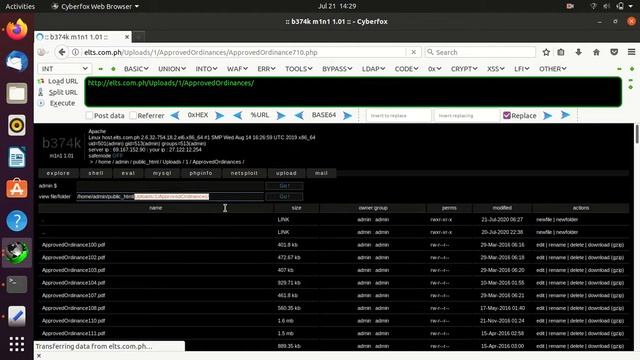Open the downloads arrow icon
640x360 pixels.
578,52
